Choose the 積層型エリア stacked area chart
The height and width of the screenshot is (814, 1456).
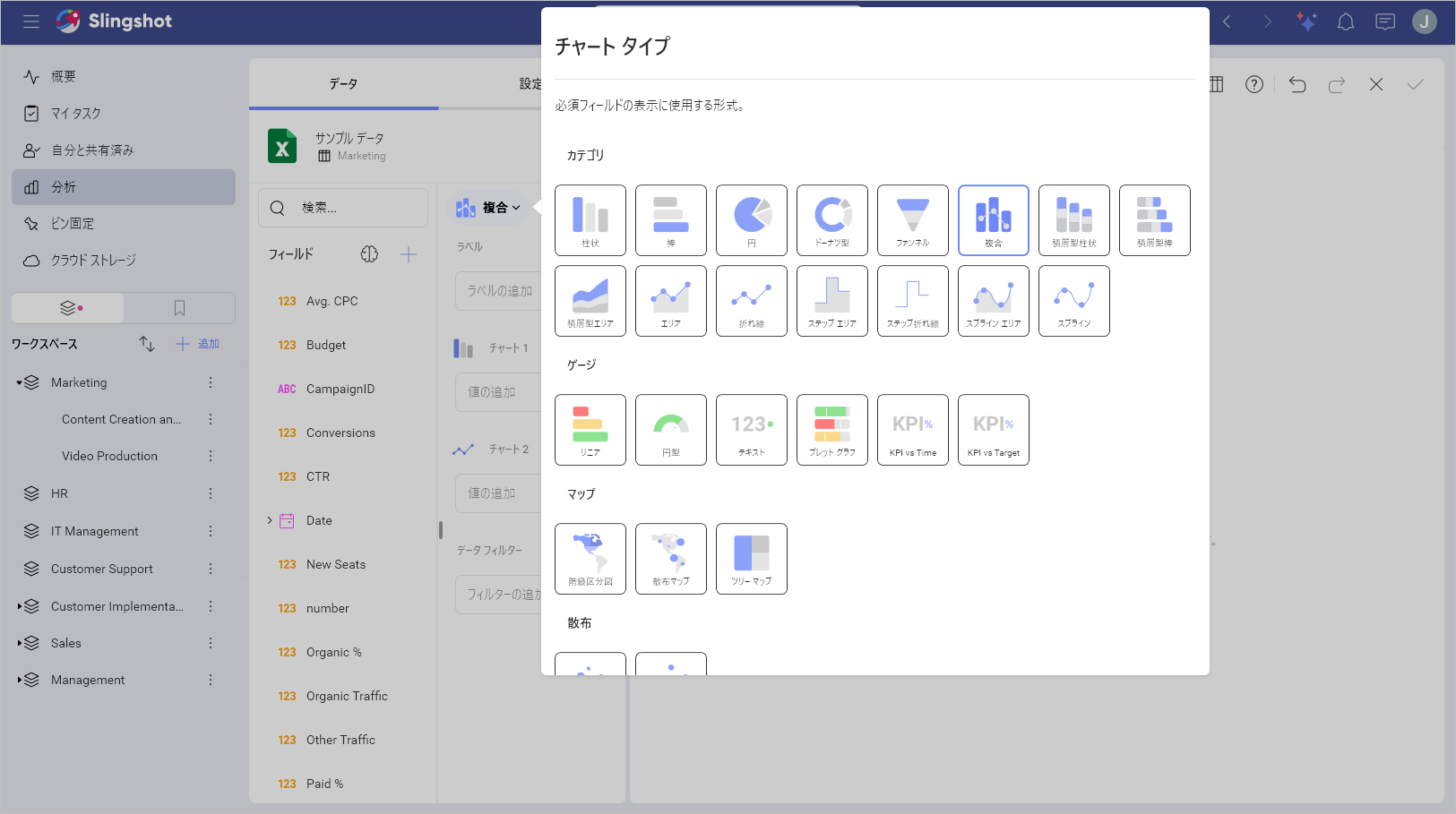click(x=590, y=301)
